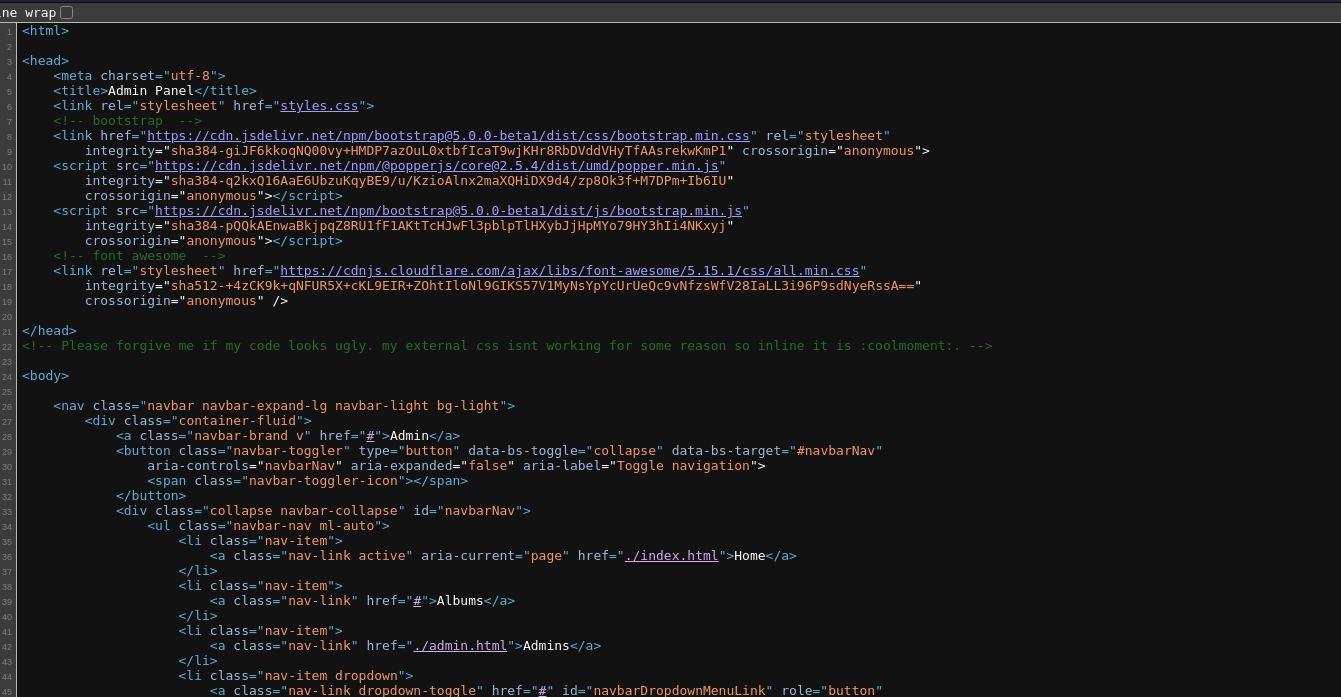Click the opening <body> tag
Viewport: 1341px width, 697px height.
pyautogui.click(x=45, y=375)
